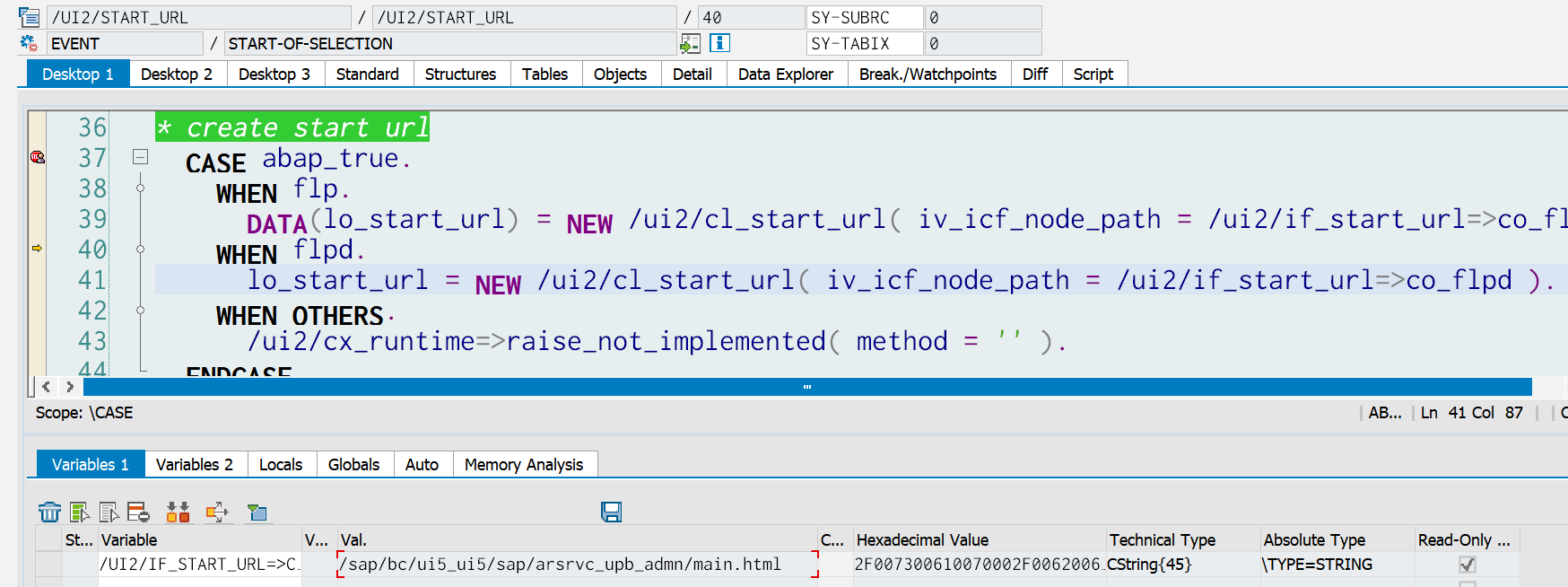This screenshot has width=1568, height=587.
Task: Select the Auto tab
Action: 422,464
